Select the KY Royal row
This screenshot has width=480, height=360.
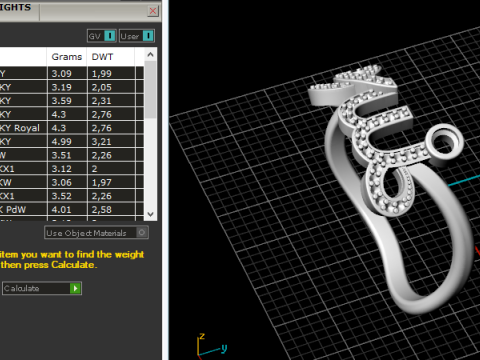coord(72,128)
